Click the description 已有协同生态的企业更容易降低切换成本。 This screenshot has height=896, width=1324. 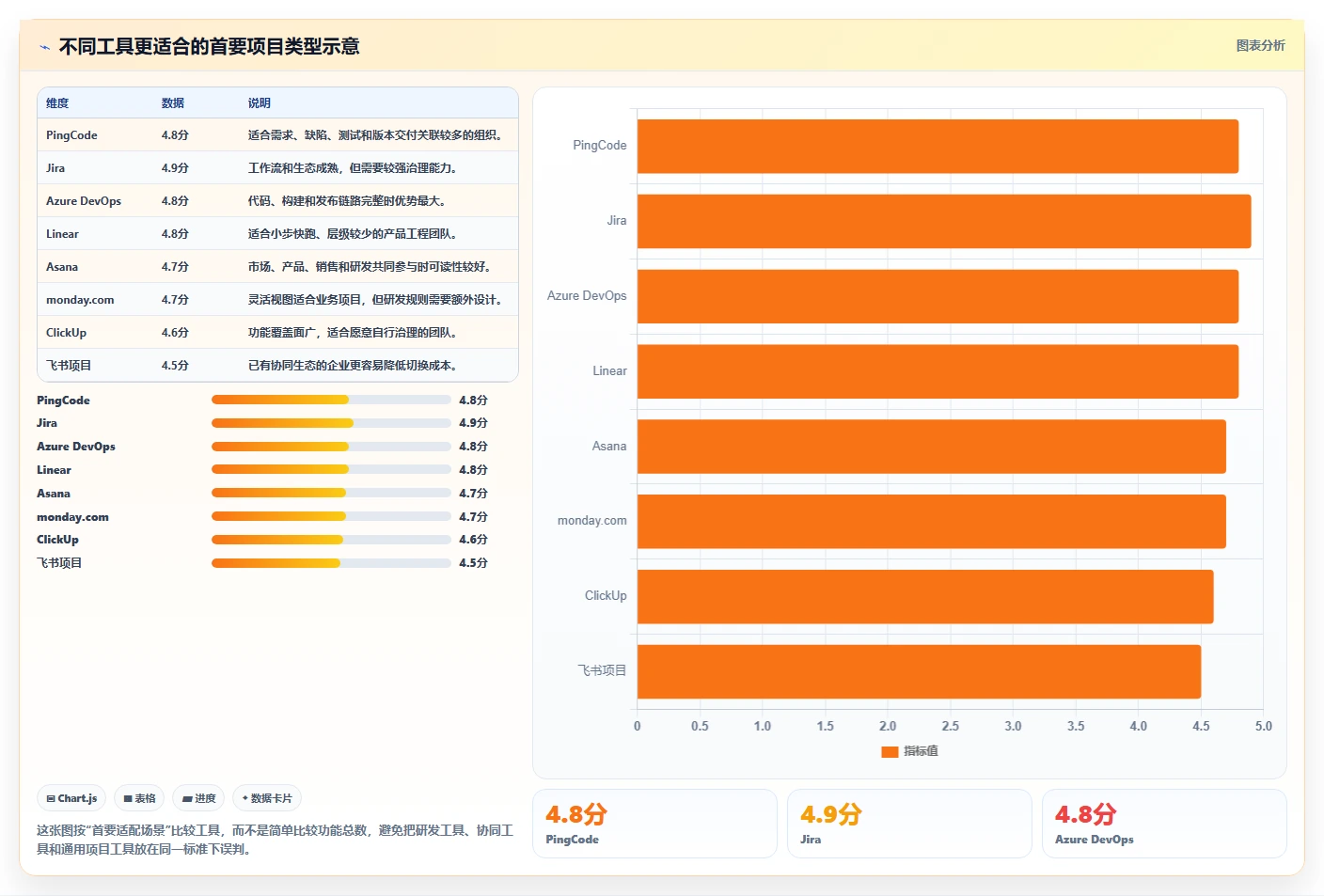(355, 366)
